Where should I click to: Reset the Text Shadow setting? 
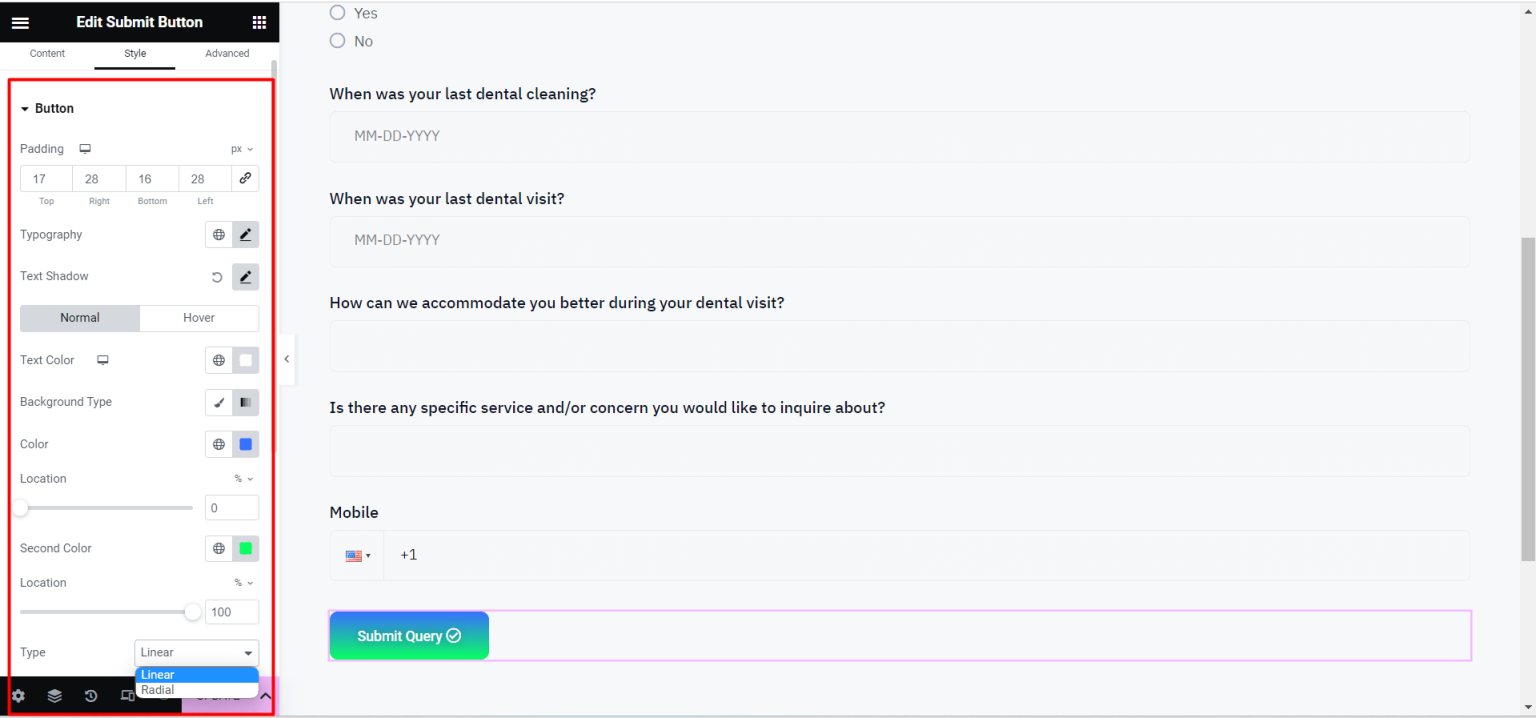[x=217, y=277]
